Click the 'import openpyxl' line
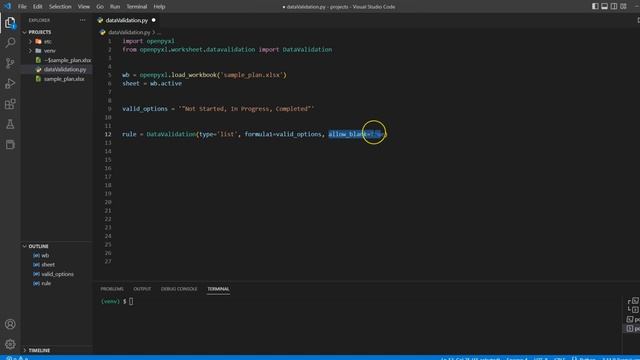The width and height of the screenshot is (640, 360). (x=148, y=41)
